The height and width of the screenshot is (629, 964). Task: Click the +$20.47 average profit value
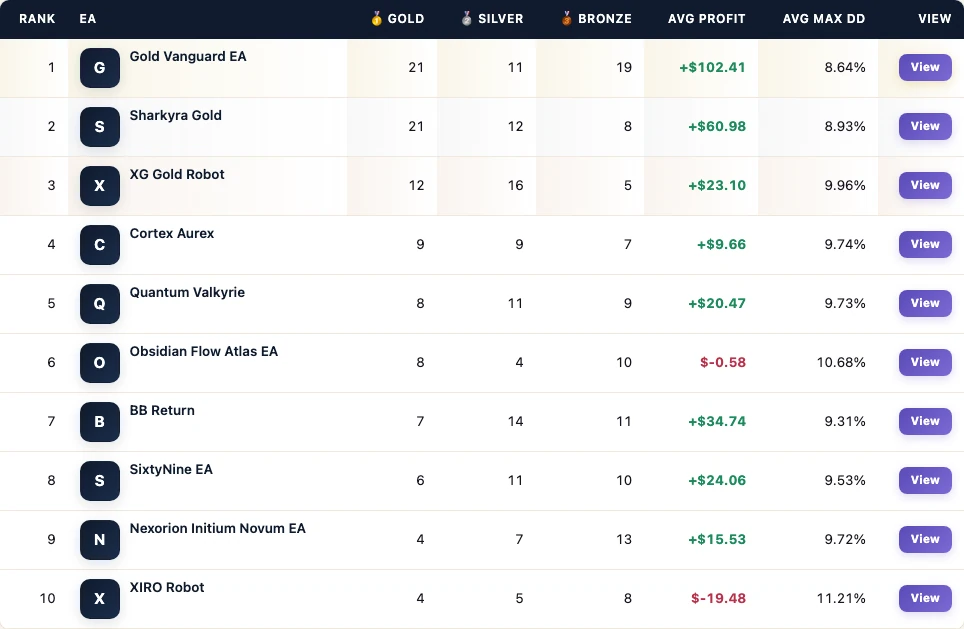point(717,304)
